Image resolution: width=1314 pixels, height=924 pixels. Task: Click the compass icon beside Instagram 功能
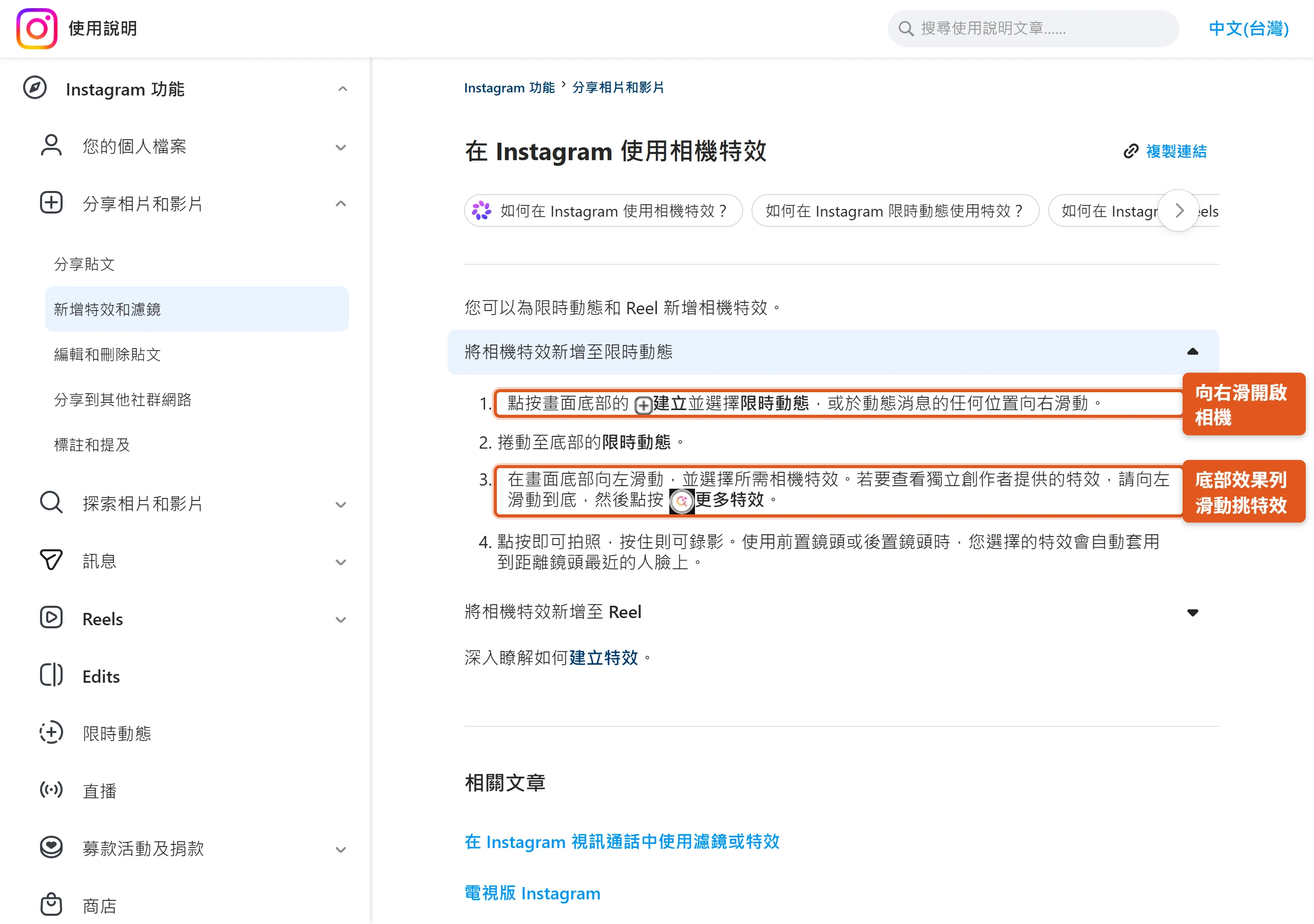point(35,88)
